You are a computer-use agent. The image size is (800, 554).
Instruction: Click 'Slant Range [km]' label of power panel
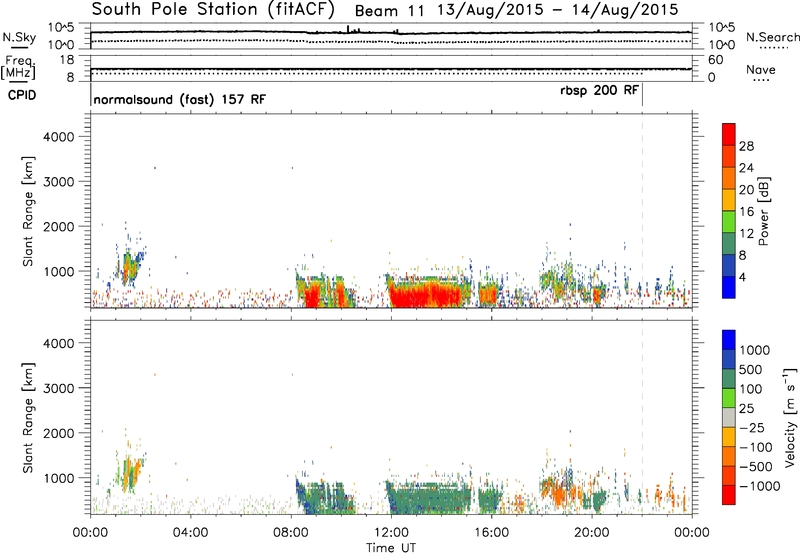pyautogui.click(x=28, y=211)
